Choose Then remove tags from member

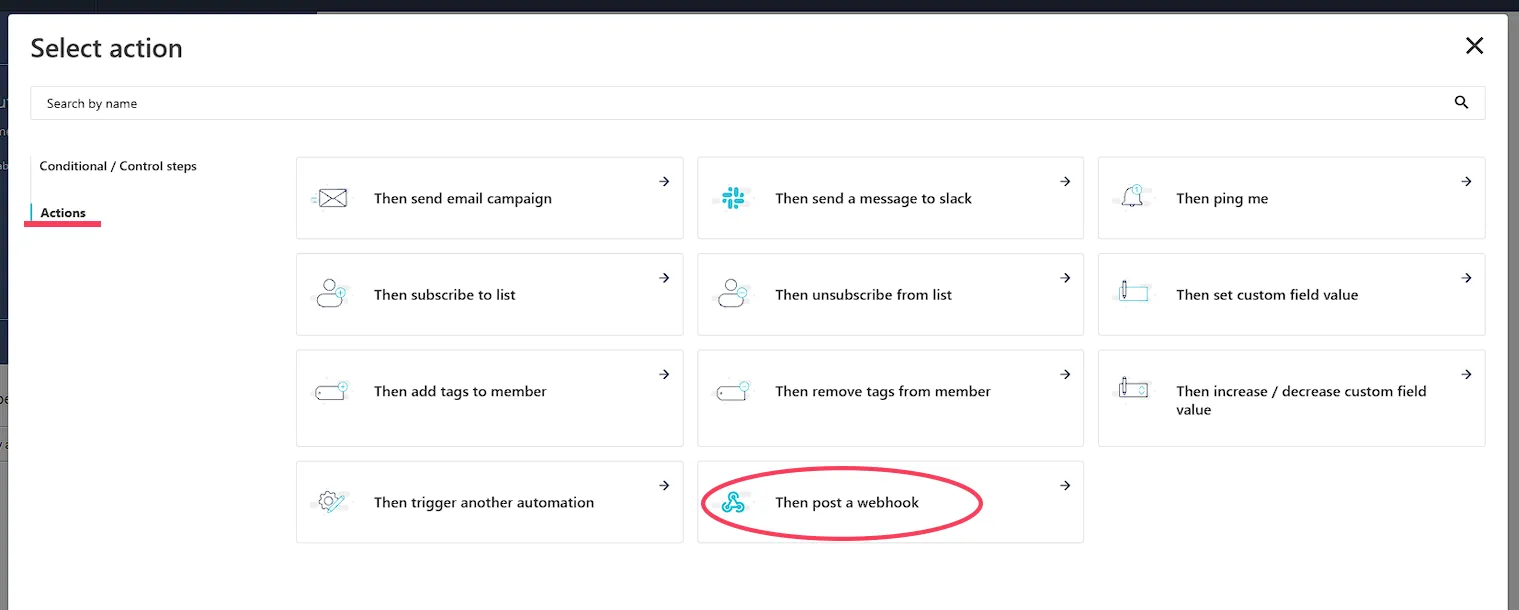point(890,398)
